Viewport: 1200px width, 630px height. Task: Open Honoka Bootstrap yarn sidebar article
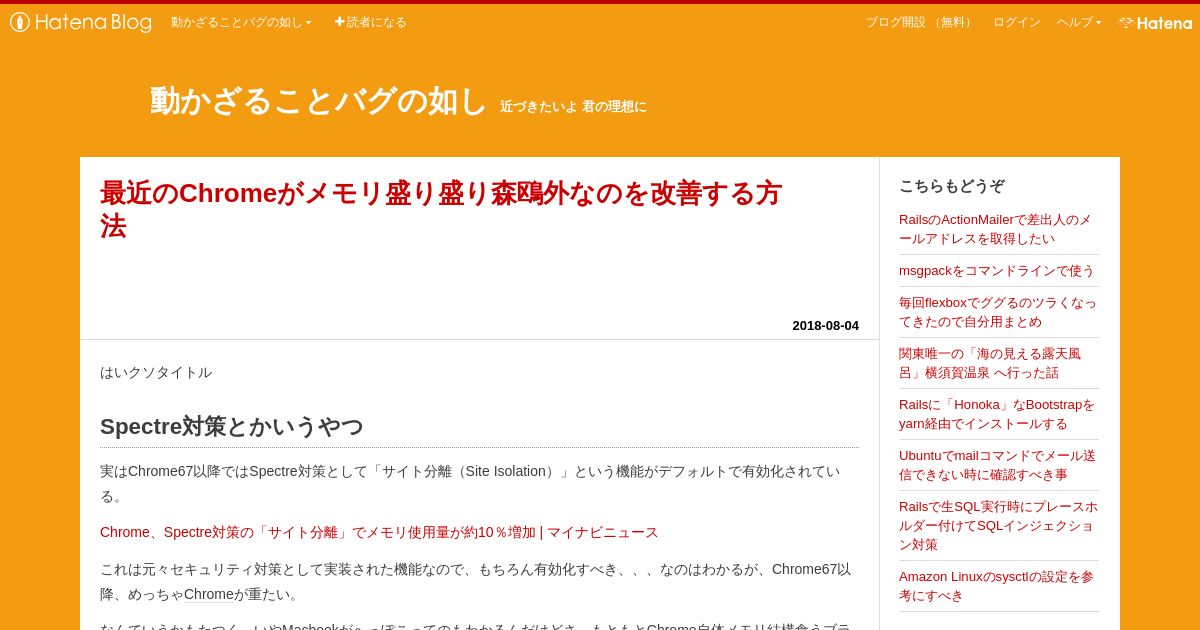tap(996, 414)
